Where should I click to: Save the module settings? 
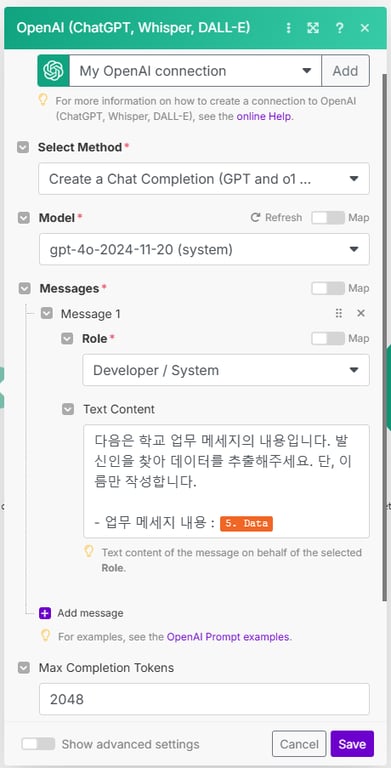coord(352,744)
